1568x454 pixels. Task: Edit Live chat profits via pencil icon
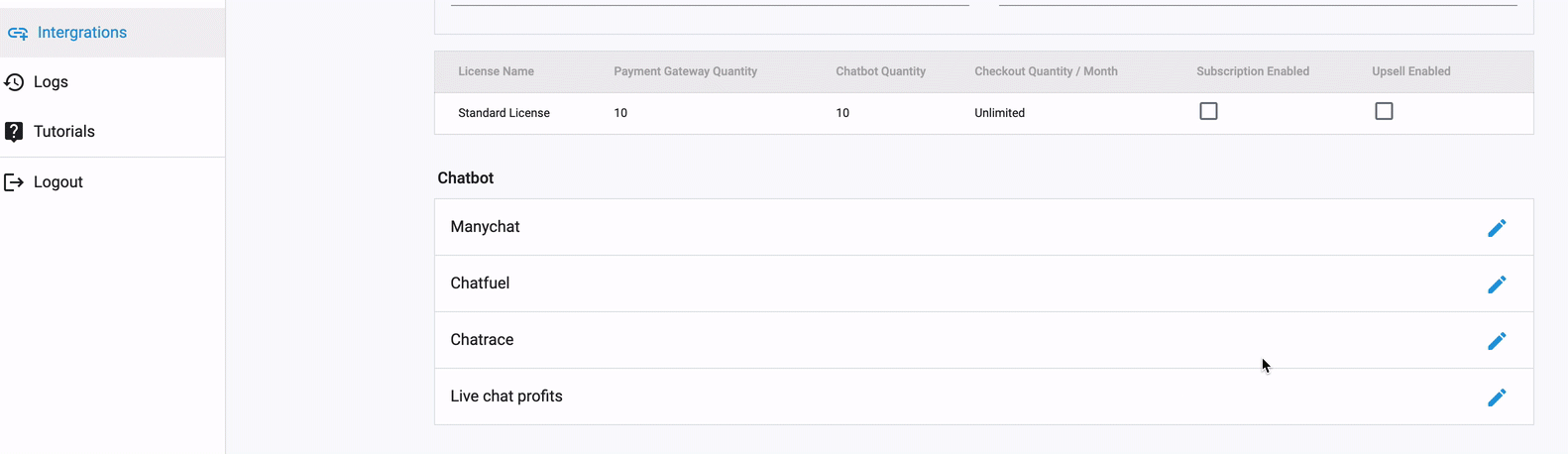[1497, 397]
